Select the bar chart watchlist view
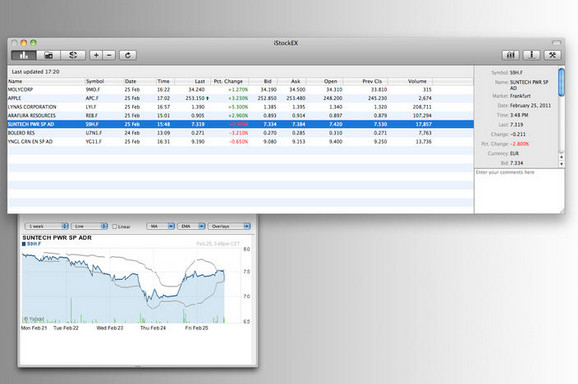Screen dimensions: 578x384 point(24,55)
